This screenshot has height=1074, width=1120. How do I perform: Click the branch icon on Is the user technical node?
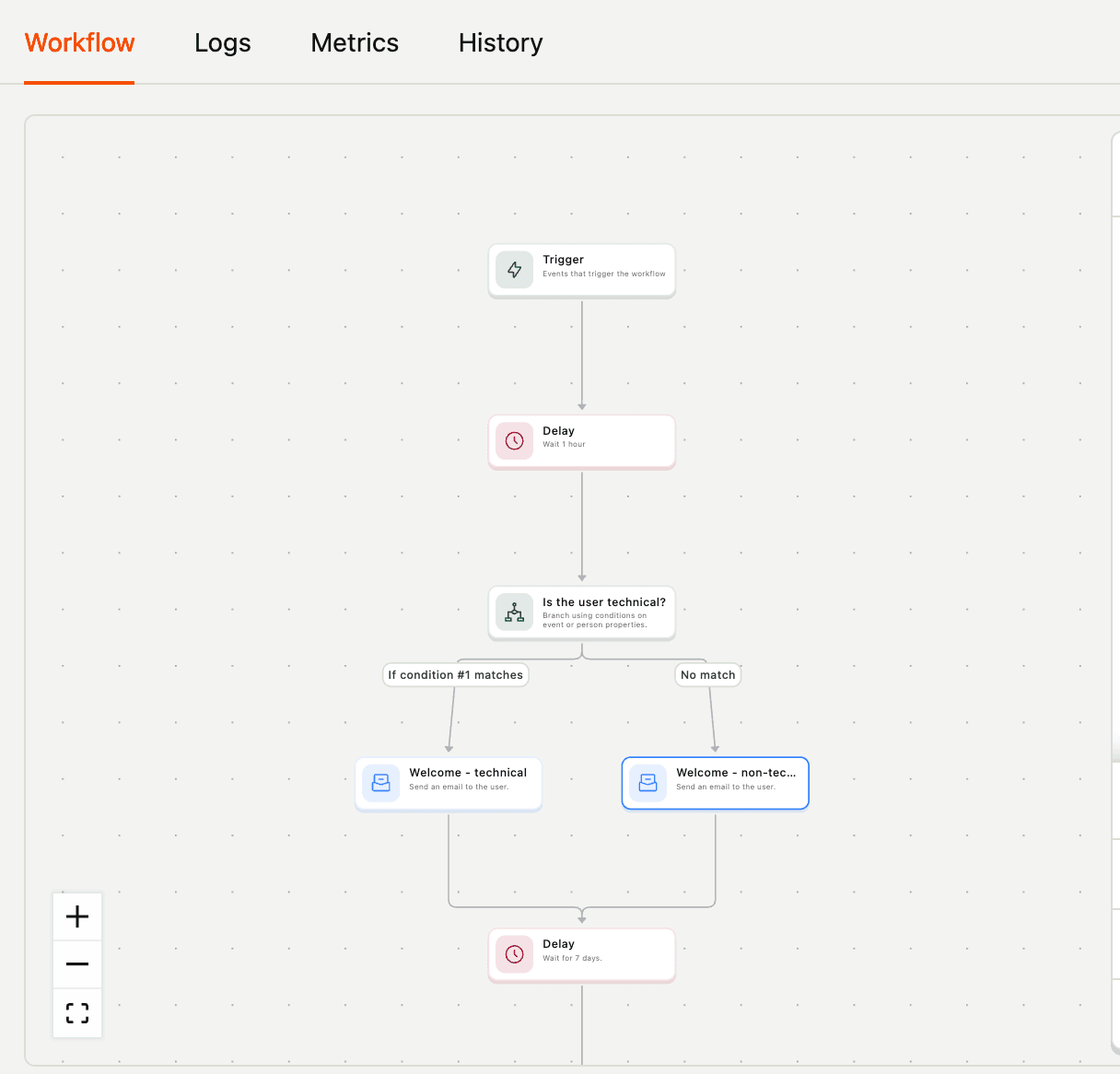pos(514,612)
